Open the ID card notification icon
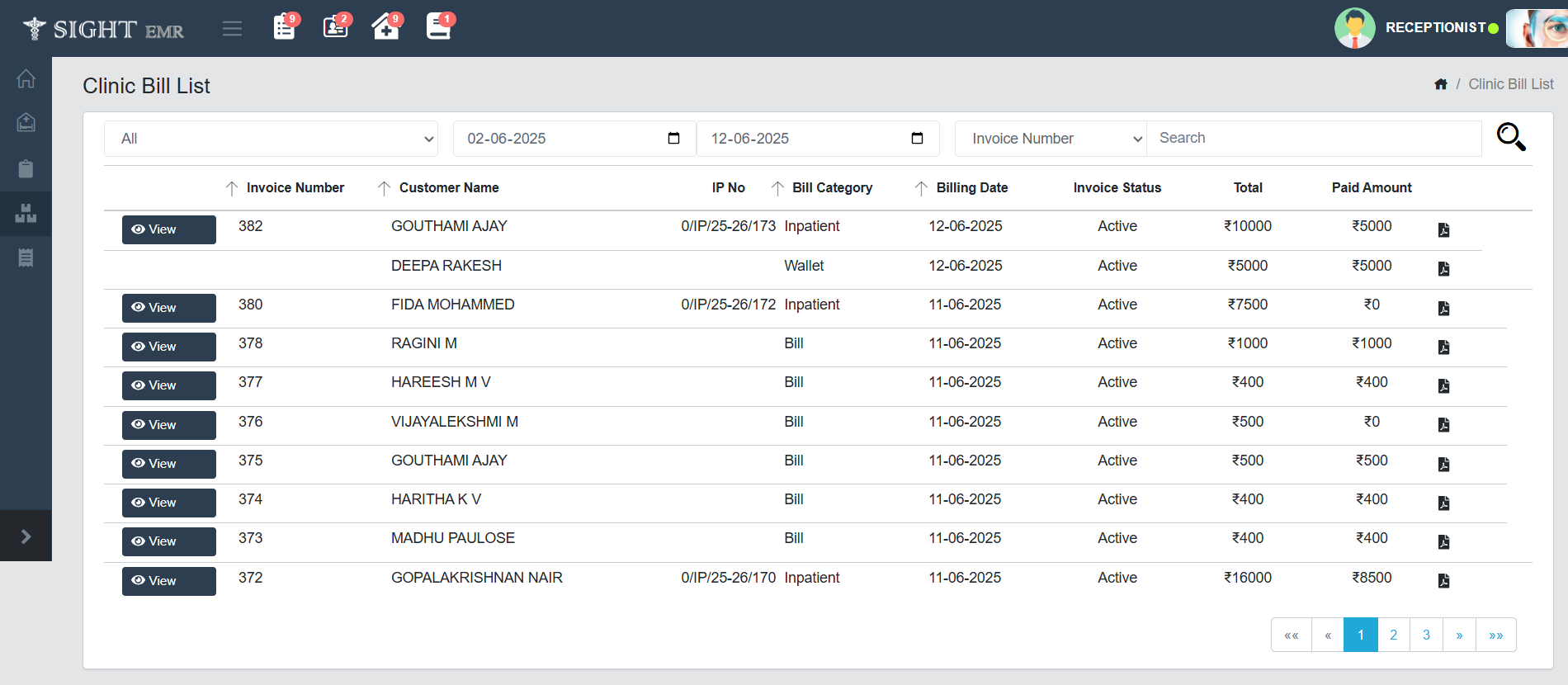 click(336, 27)
